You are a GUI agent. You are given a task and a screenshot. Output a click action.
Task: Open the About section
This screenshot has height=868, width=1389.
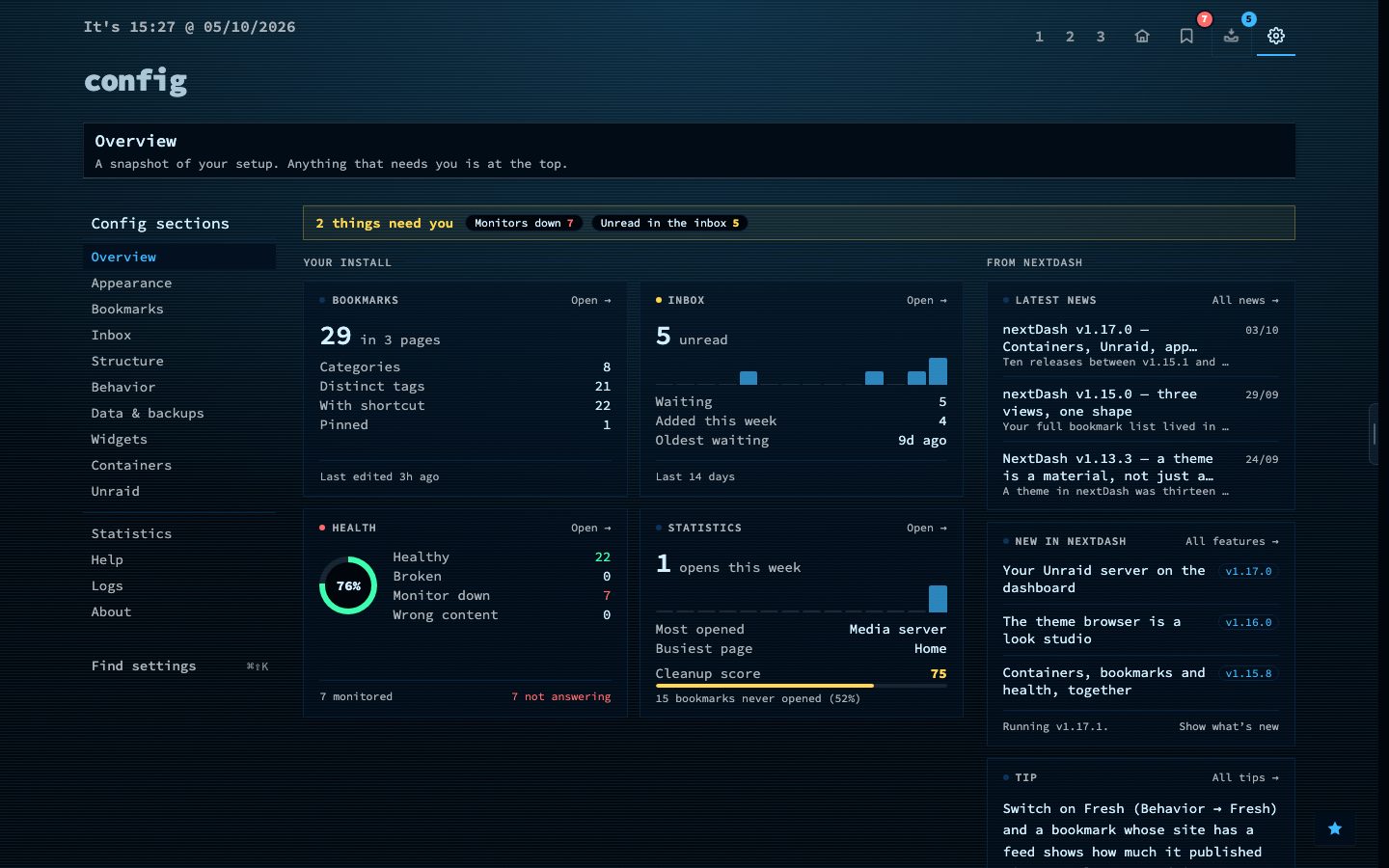[179, 611]
